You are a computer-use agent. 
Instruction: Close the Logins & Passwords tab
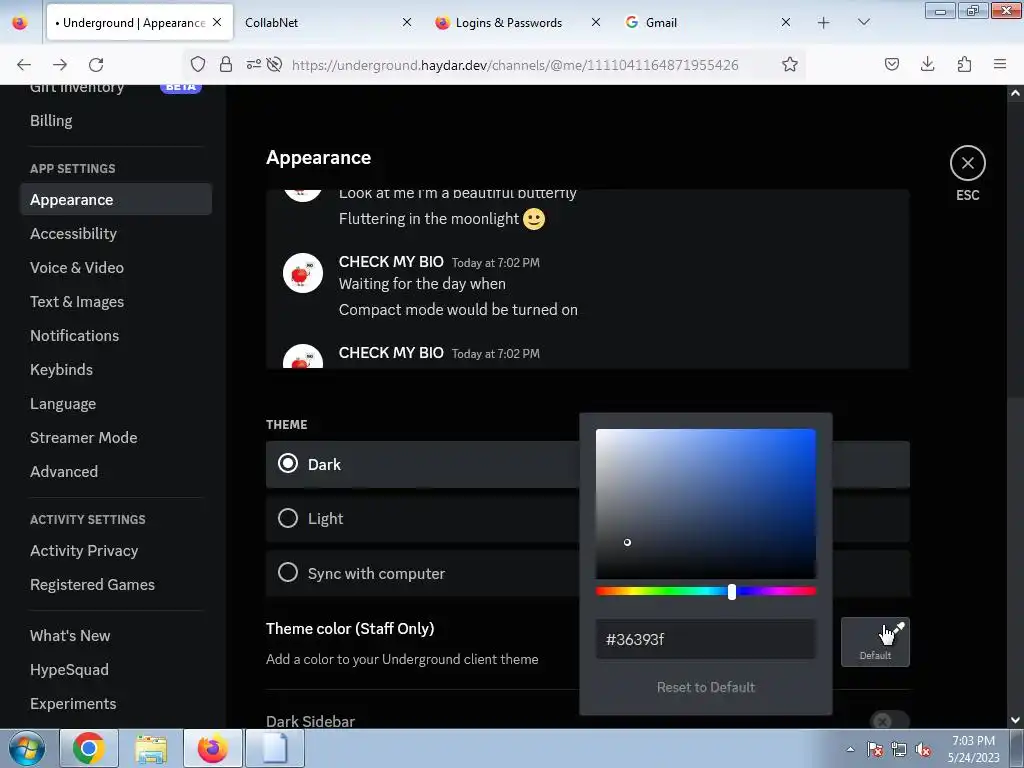[x=596, y=22]
